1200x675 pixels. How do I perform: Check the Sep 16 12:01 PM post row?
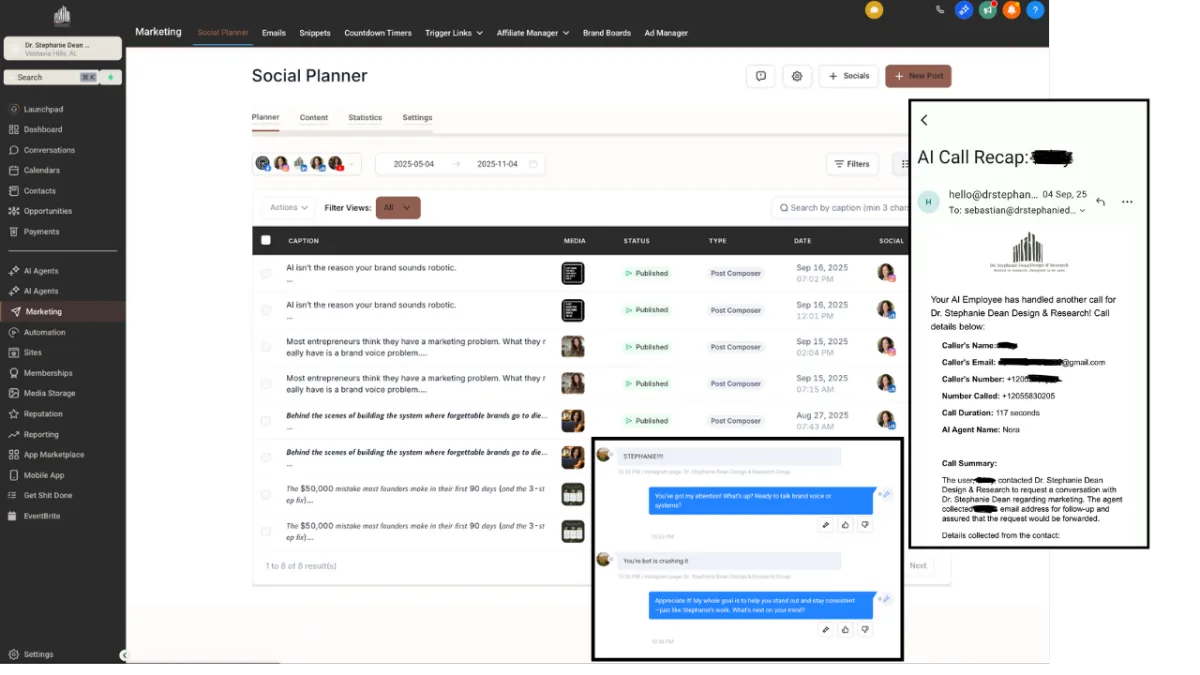(266, 310)
